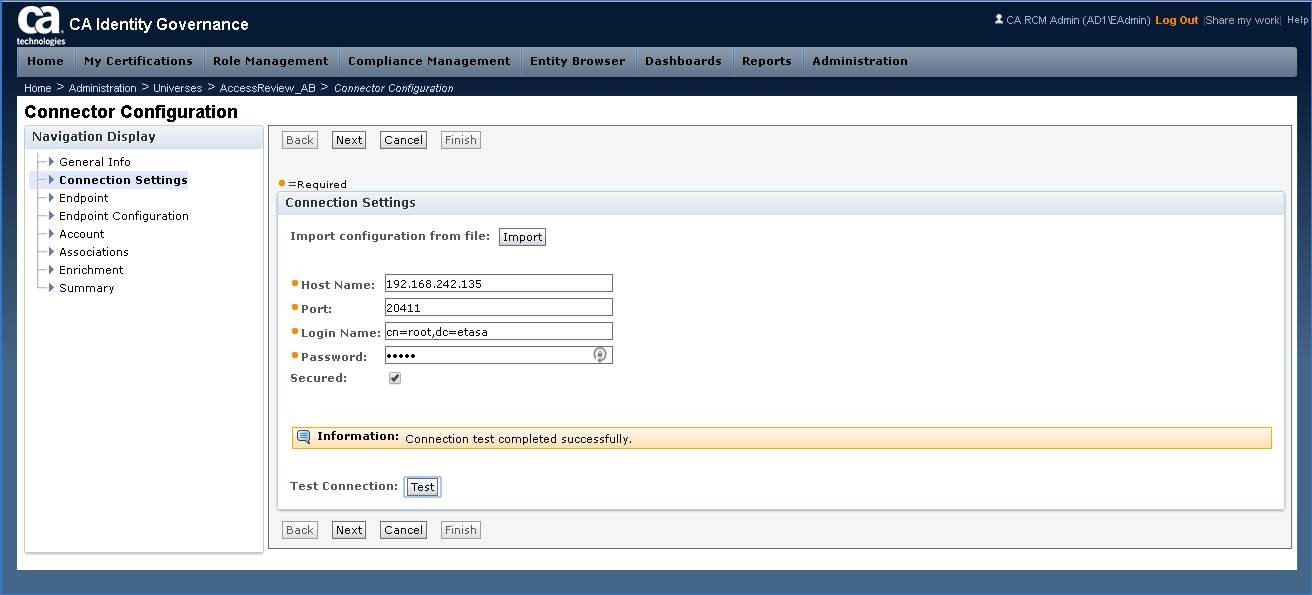Select Summary in the navigation tree

coord(87,288)
